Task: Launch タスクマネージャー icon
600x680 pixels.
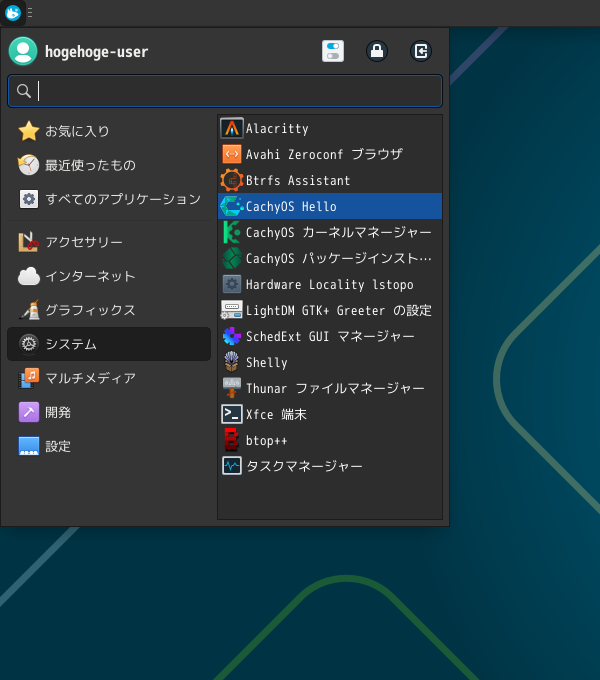Action: point(232,466)
